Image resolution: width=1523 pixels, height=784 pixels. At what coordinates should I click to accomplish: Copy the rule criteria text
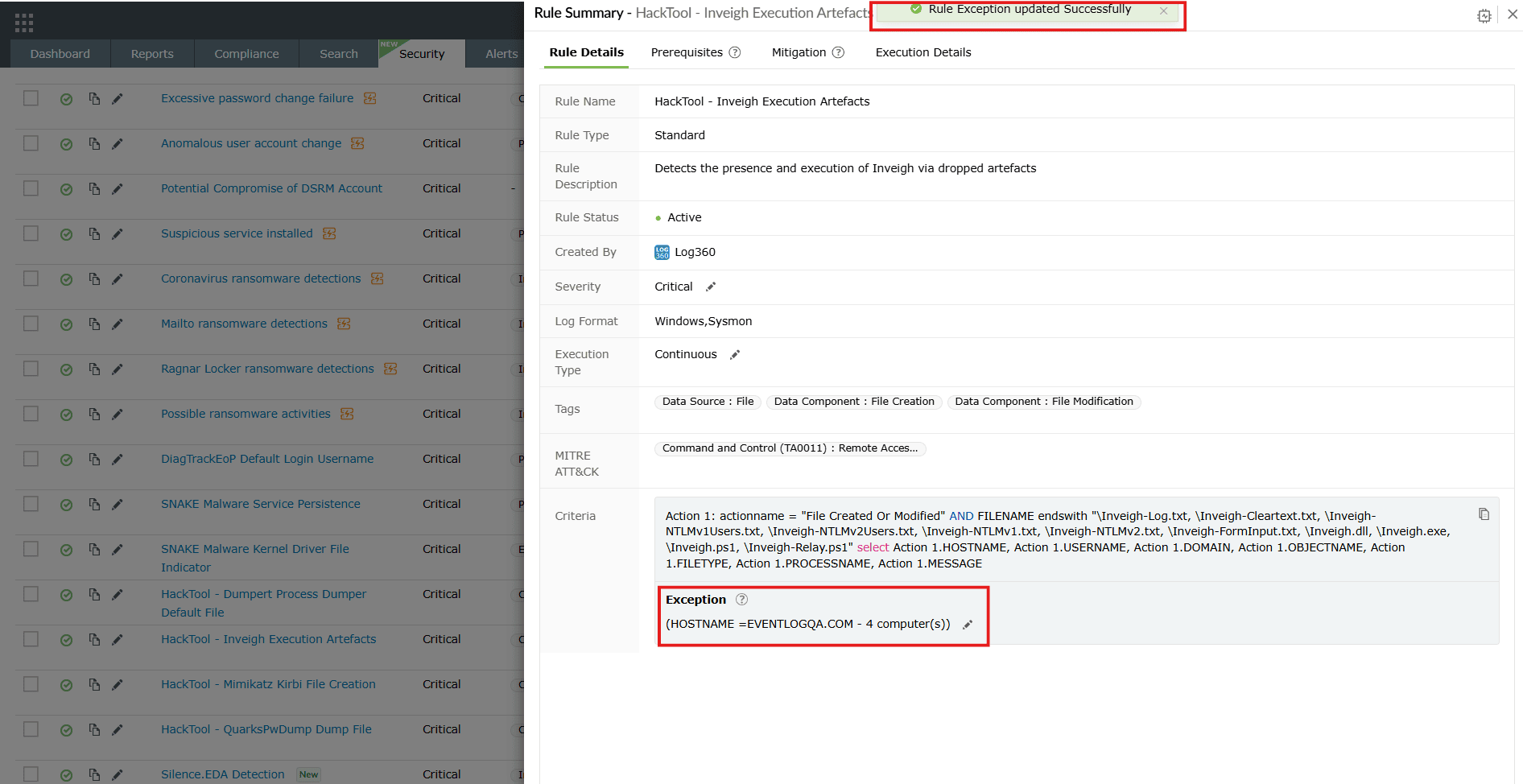(x=1484, y=514)
